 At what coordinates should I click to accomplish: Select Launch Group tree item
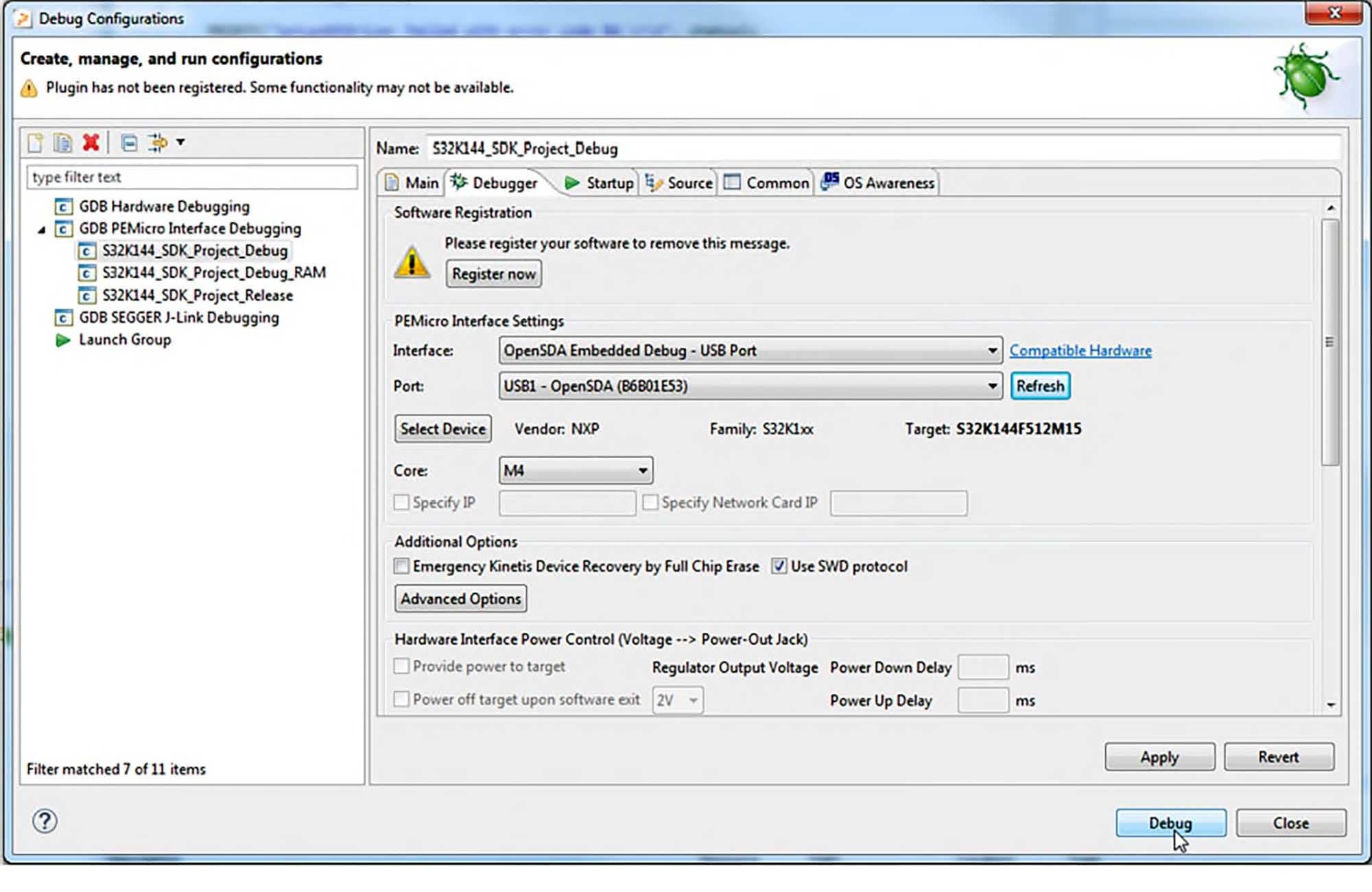pos(125,340)
